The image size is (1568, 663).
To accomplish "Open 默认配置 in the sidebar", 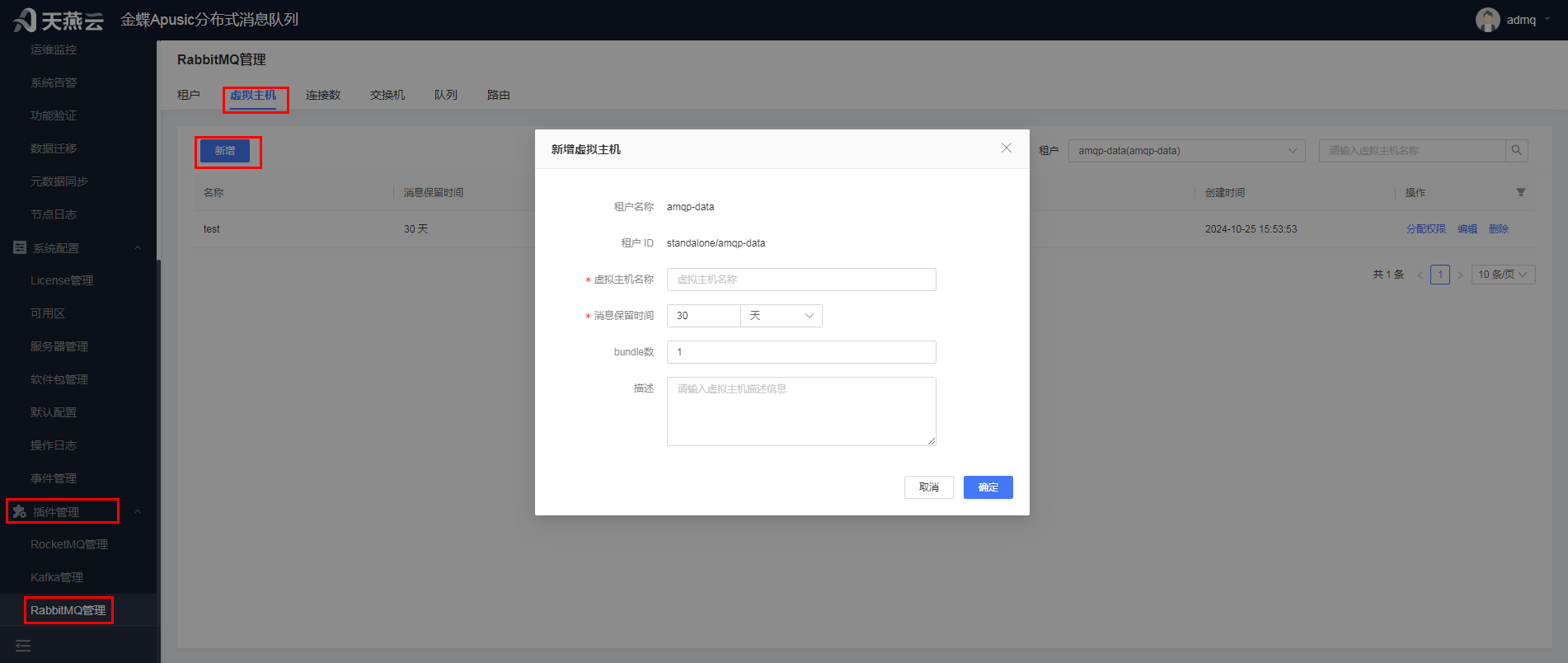I will [x=54, y=412].
